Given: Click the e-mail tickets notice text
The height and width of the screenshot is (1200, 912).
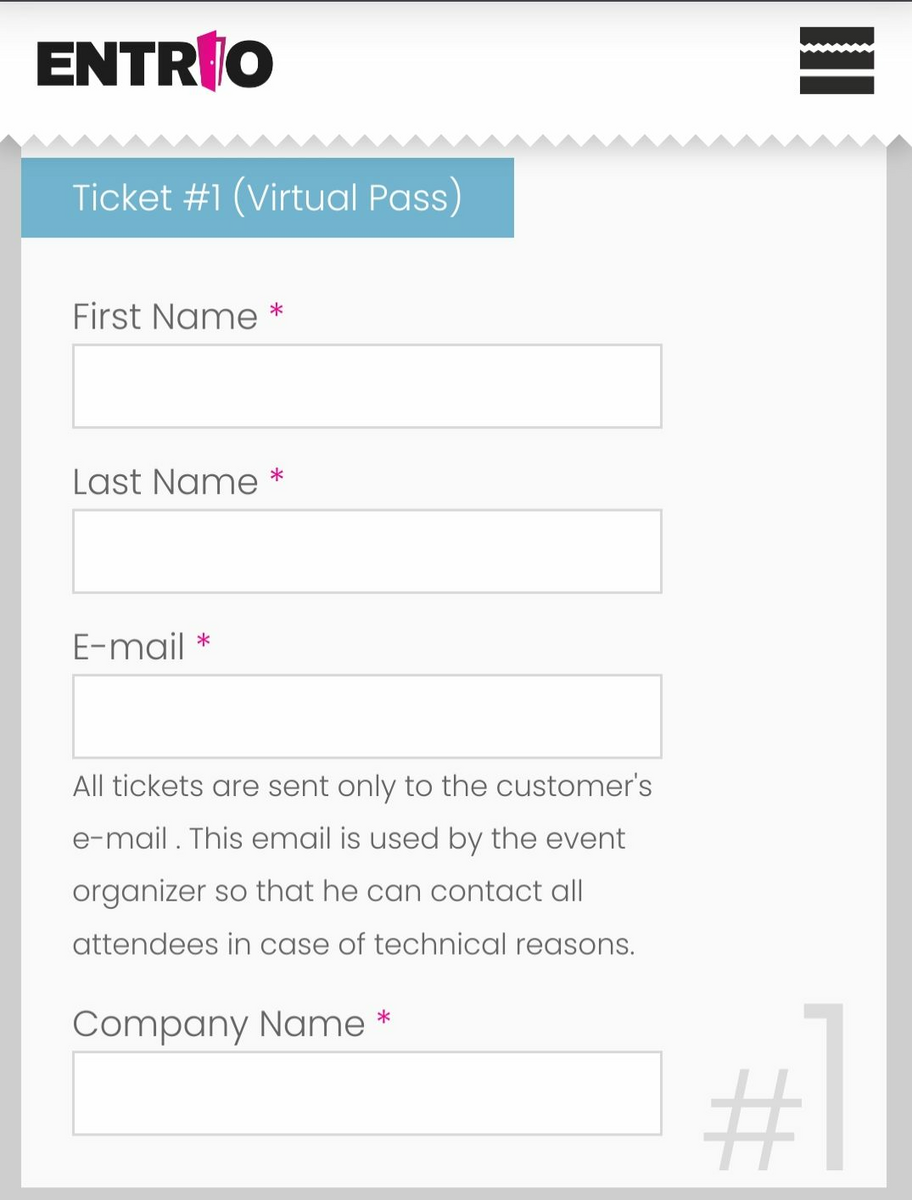Looking at the screenshot, I should 360,865.
